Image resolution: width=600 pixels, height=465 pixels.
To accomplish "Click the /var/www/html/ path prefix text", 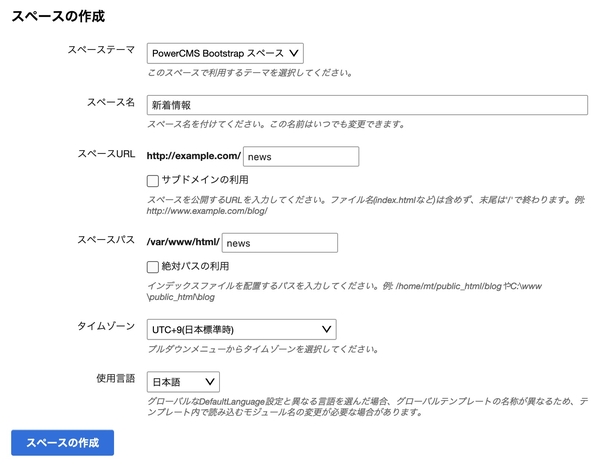I will 183,242.
